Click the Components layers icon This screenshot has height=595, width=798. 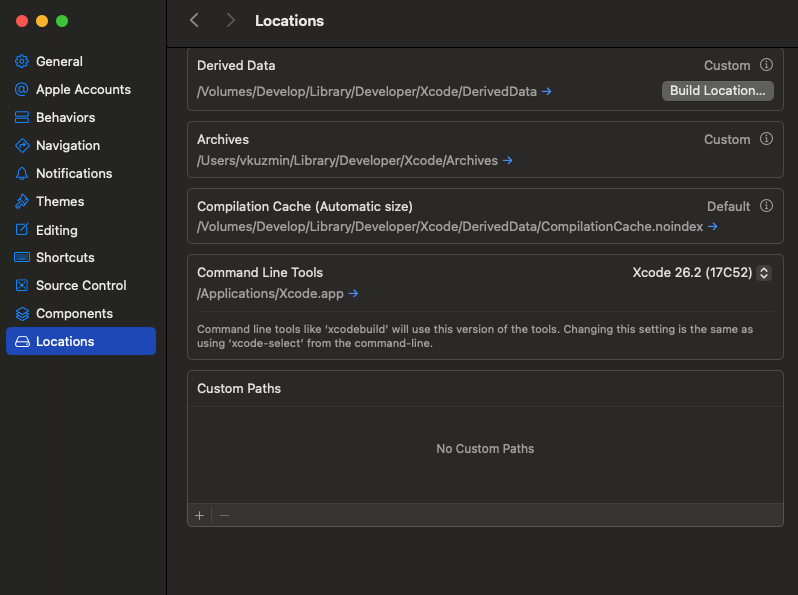click(x=21, y=314)
